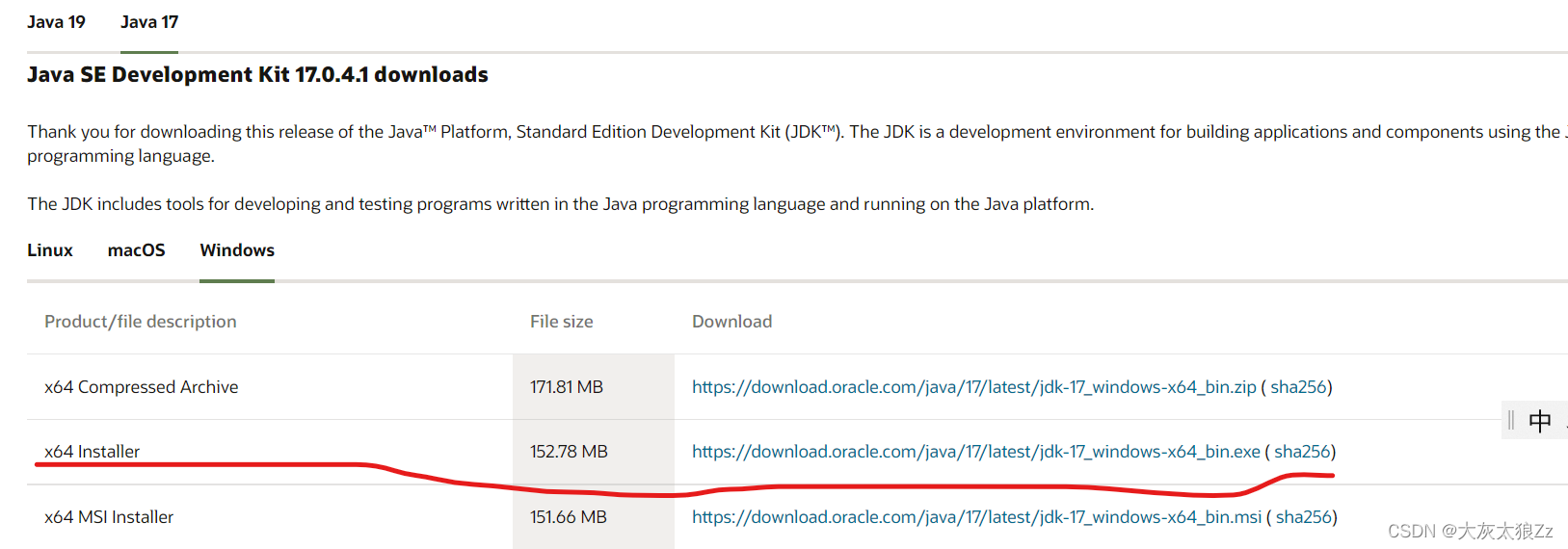This screenshot has width=1568, height=549.
Task: Open sha256 link for the zip archive
Action: [1299, 387]
